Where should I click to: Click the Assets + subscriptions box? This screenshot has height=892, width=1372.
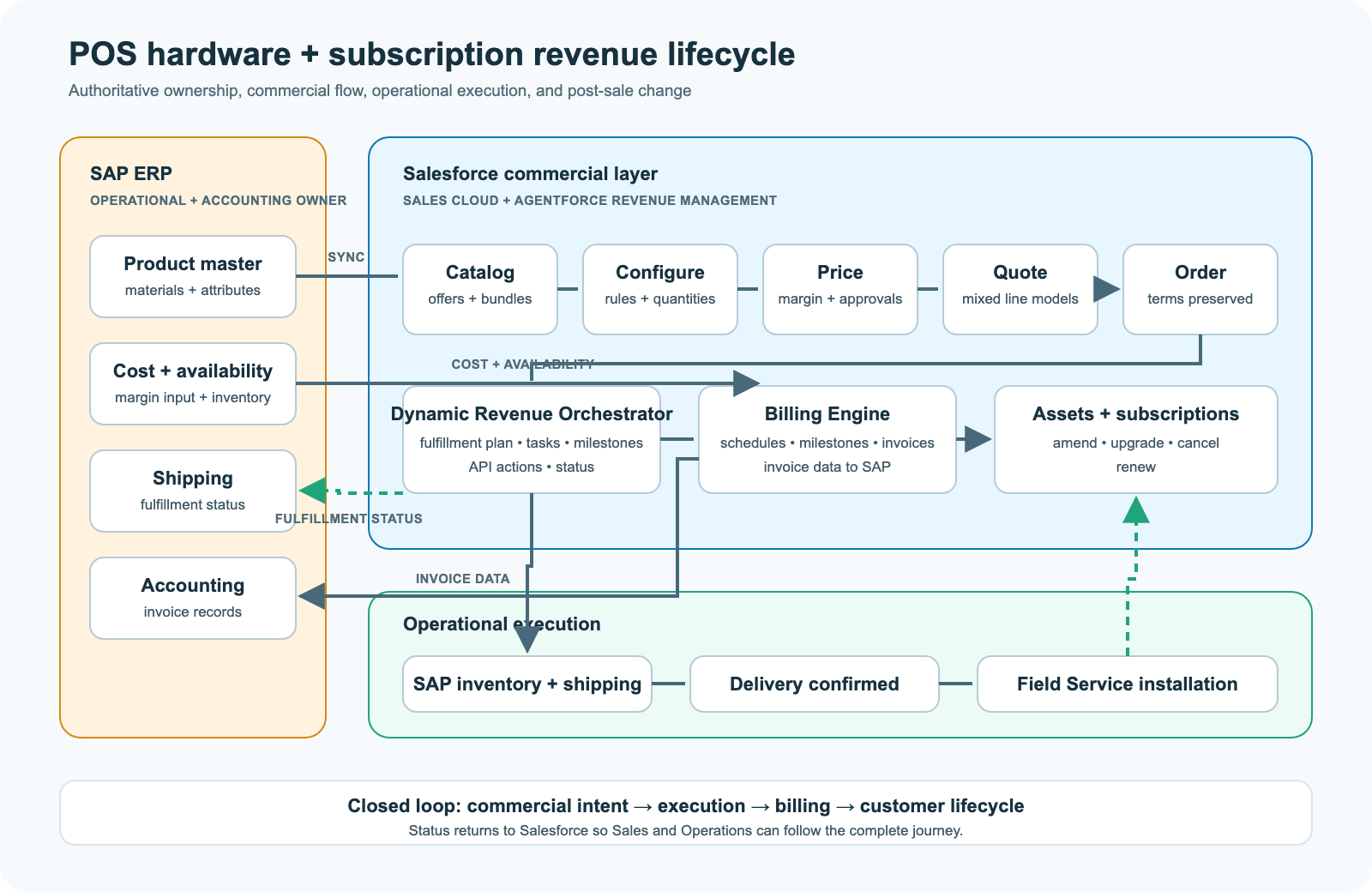[1136, 439]
